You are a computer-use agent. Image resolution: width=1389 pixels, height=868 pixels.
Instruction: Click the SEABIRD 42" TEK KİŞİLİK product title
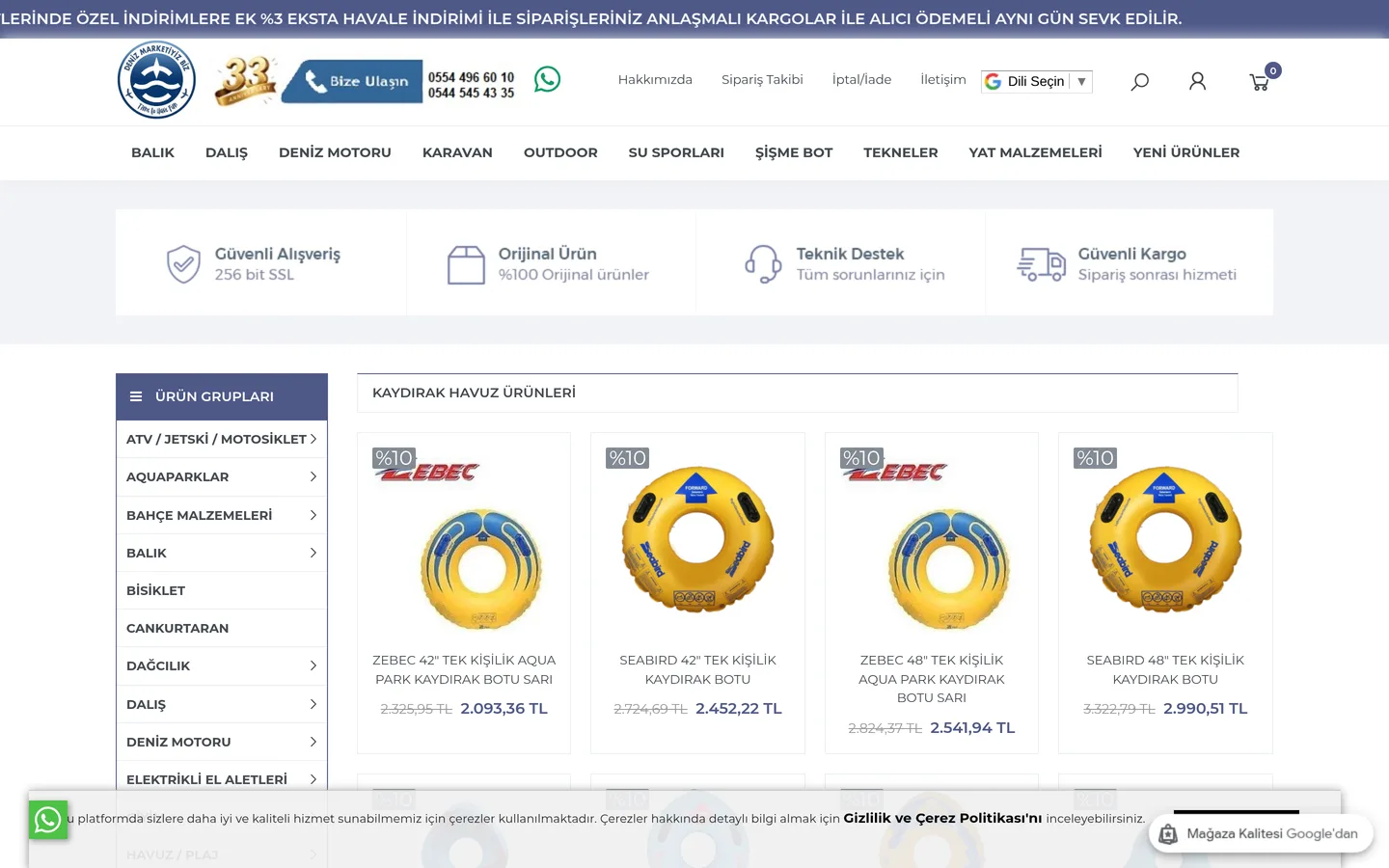[697, 669]
